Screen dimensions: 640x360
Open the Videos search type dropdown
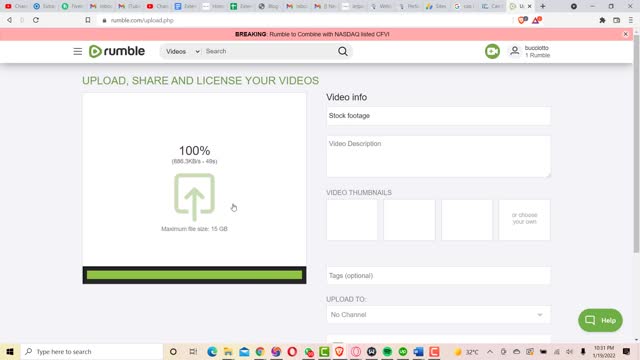coord(182,51)
